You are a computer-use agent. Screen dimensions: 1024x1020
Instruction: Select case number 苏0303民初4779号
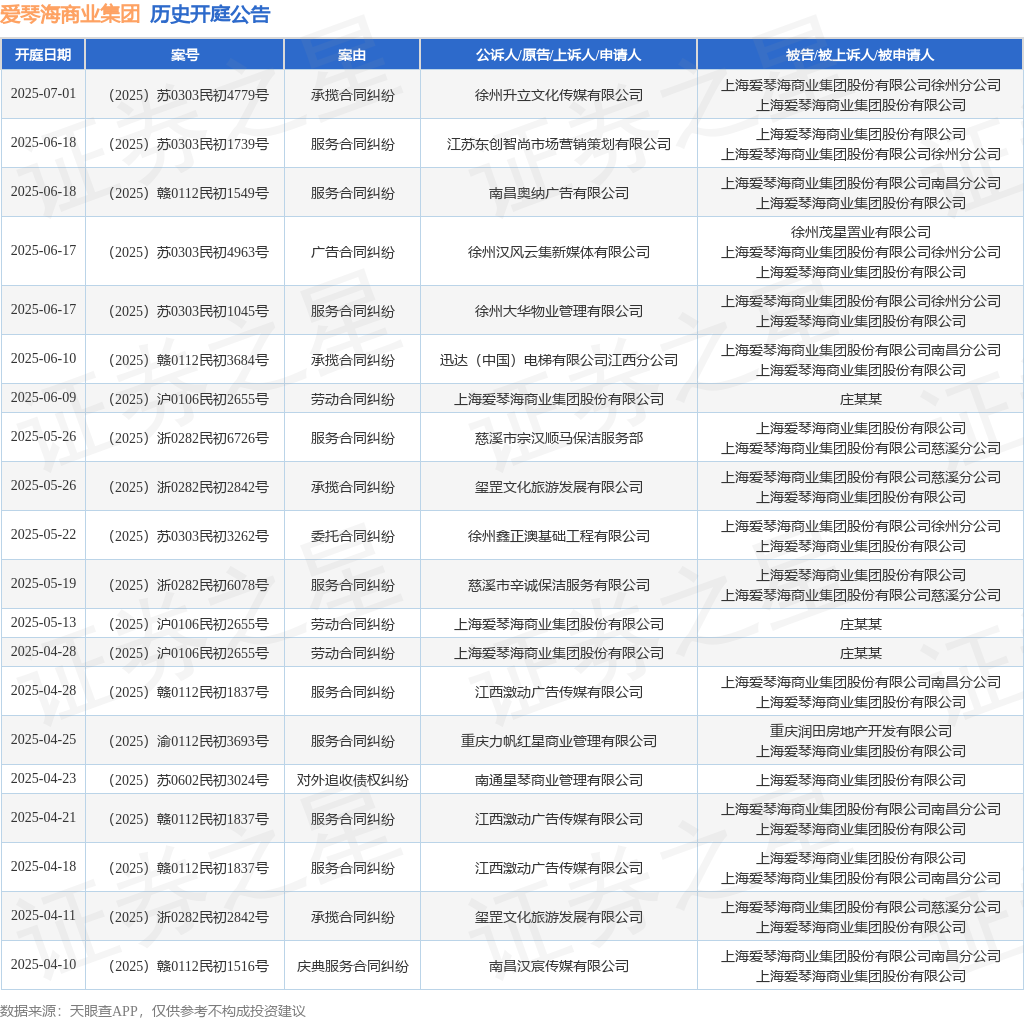click(189, 95)
